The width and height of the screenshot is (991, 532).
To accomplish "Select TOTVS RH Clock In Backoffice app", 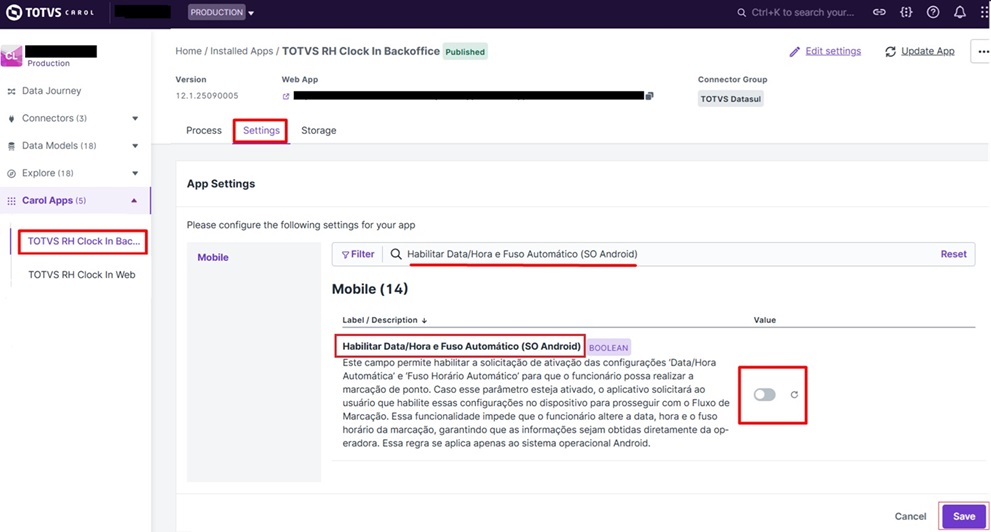I will pos(83,241).
